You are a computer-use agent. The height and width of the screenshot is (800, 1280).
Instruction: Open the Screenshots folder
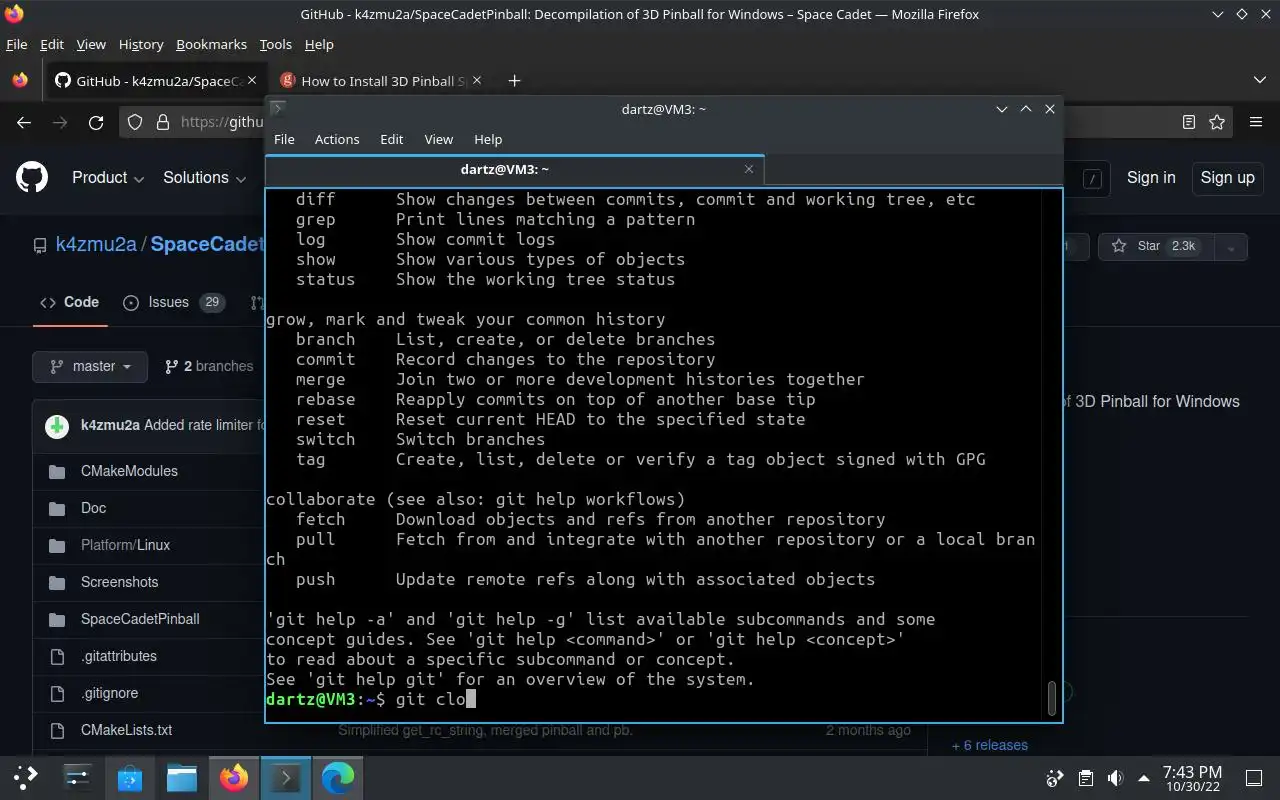(x=119, y=582)
